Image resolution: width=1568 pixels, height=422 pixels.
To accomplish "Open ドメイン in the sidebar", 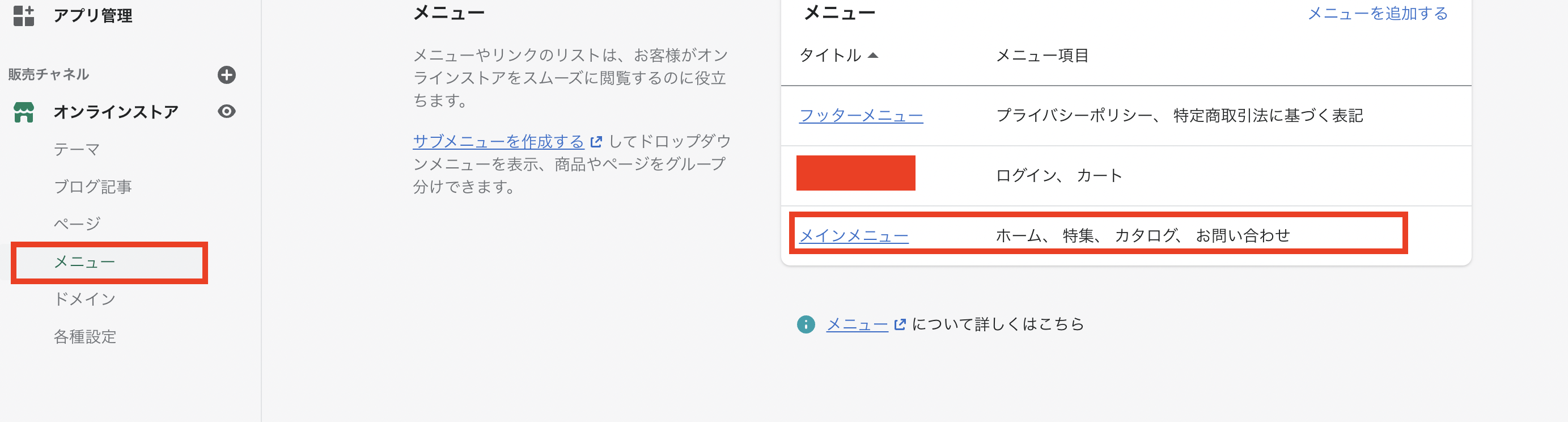I will point(84,299).
